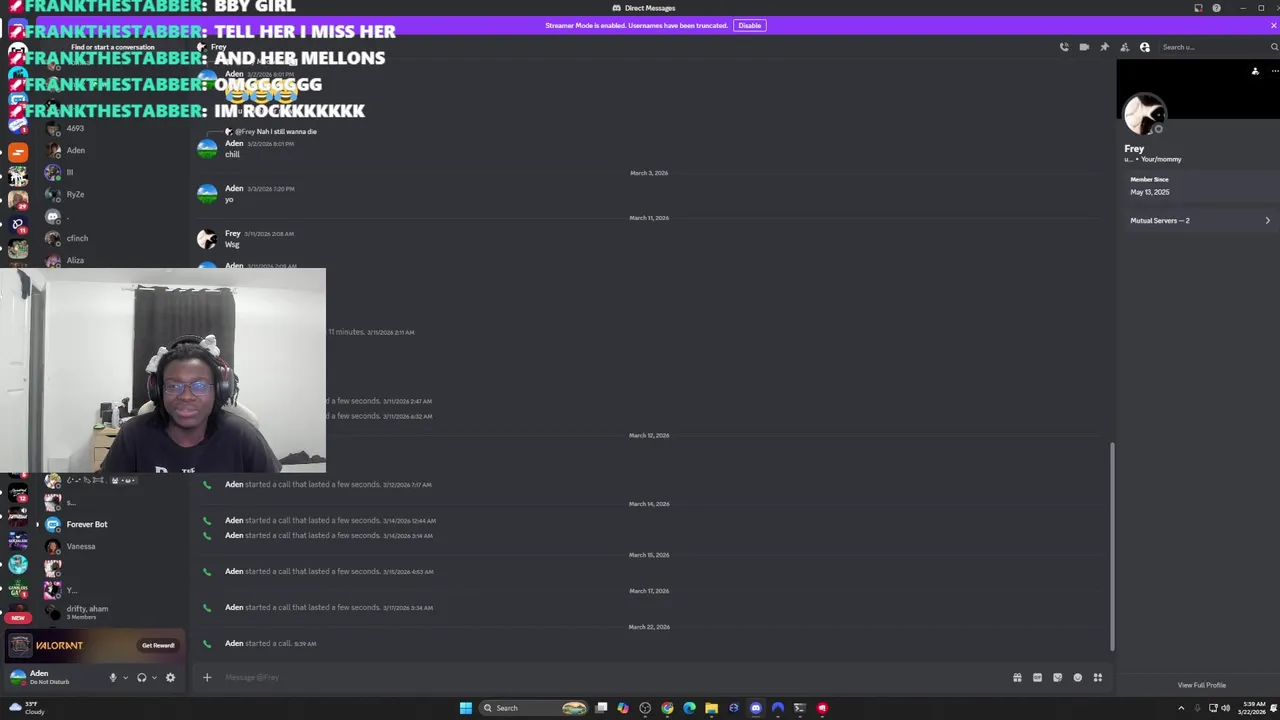
Task: Add friends to this DM
Action: [1124, 47]
